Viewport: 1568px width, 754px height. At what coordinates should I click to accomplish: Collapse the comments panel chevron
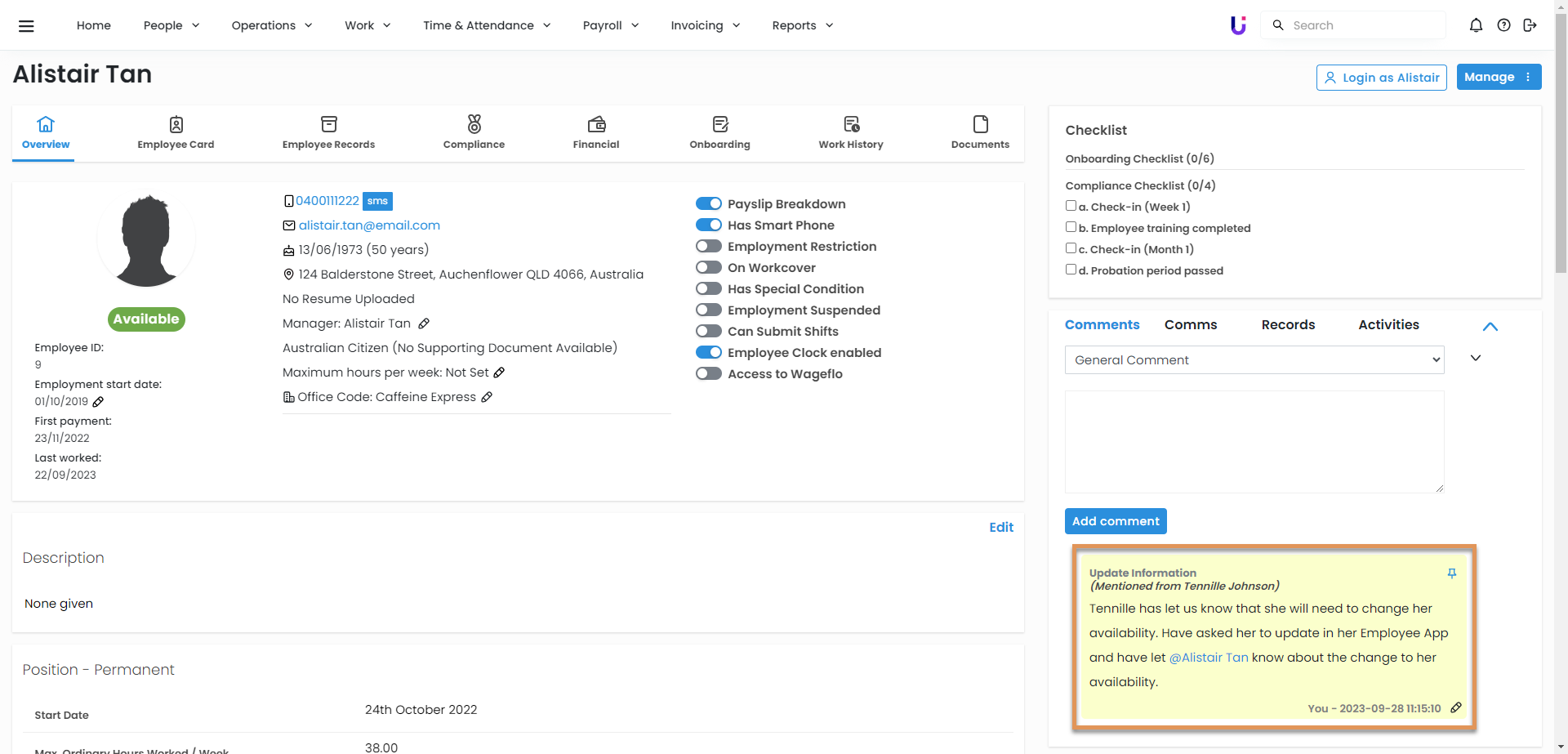pos(1490,326)
